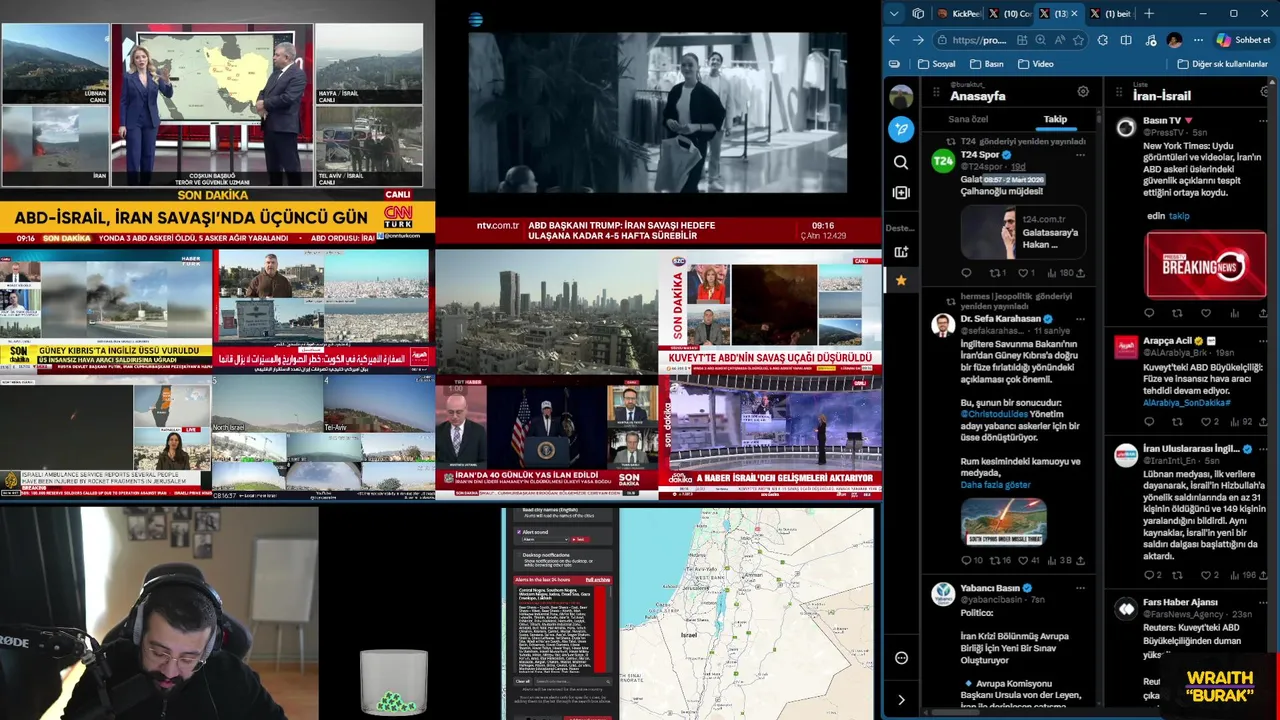This screenshot has height=720, width=1280.
Task: Toggle the Alert sound checkbox
Action: 519,532
